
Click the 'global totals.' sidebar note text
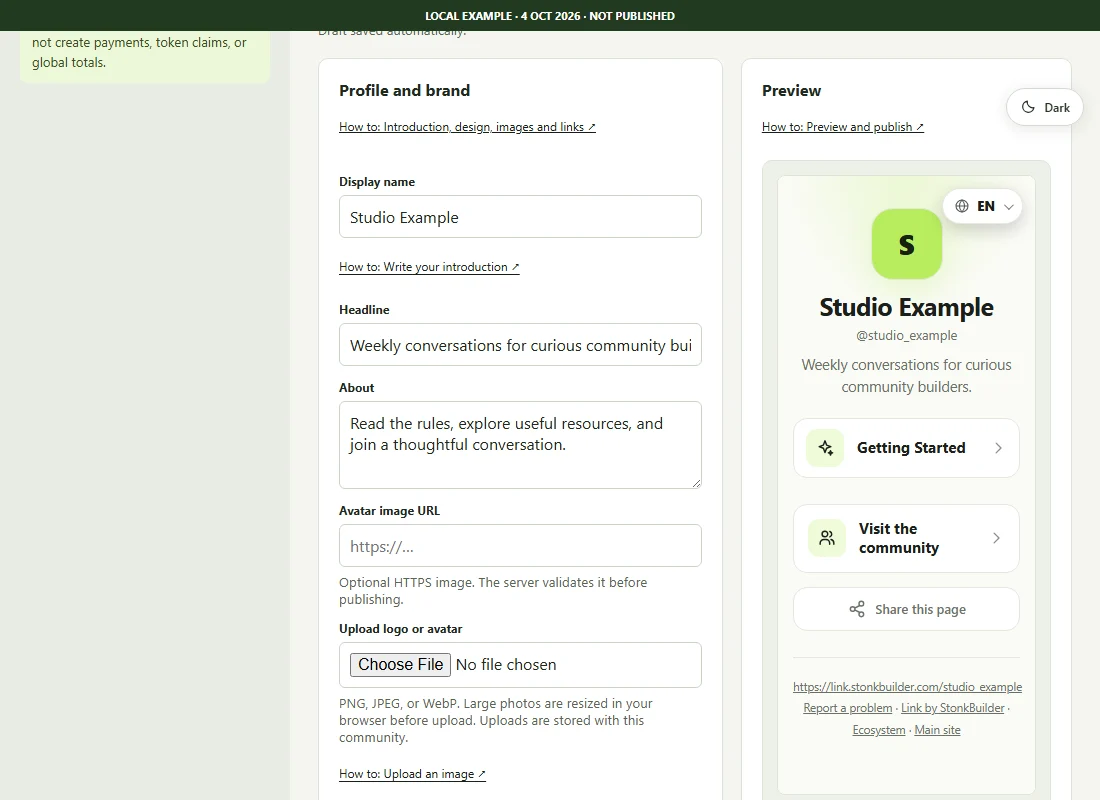(x=69, y=62)
